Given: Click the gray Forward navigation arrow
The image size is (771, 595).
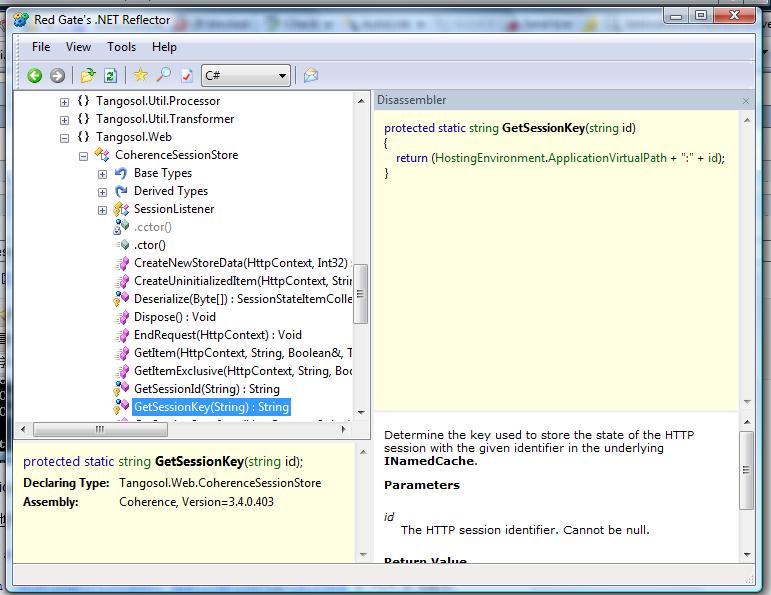Looking at the screenshot, I should point(58,76).
